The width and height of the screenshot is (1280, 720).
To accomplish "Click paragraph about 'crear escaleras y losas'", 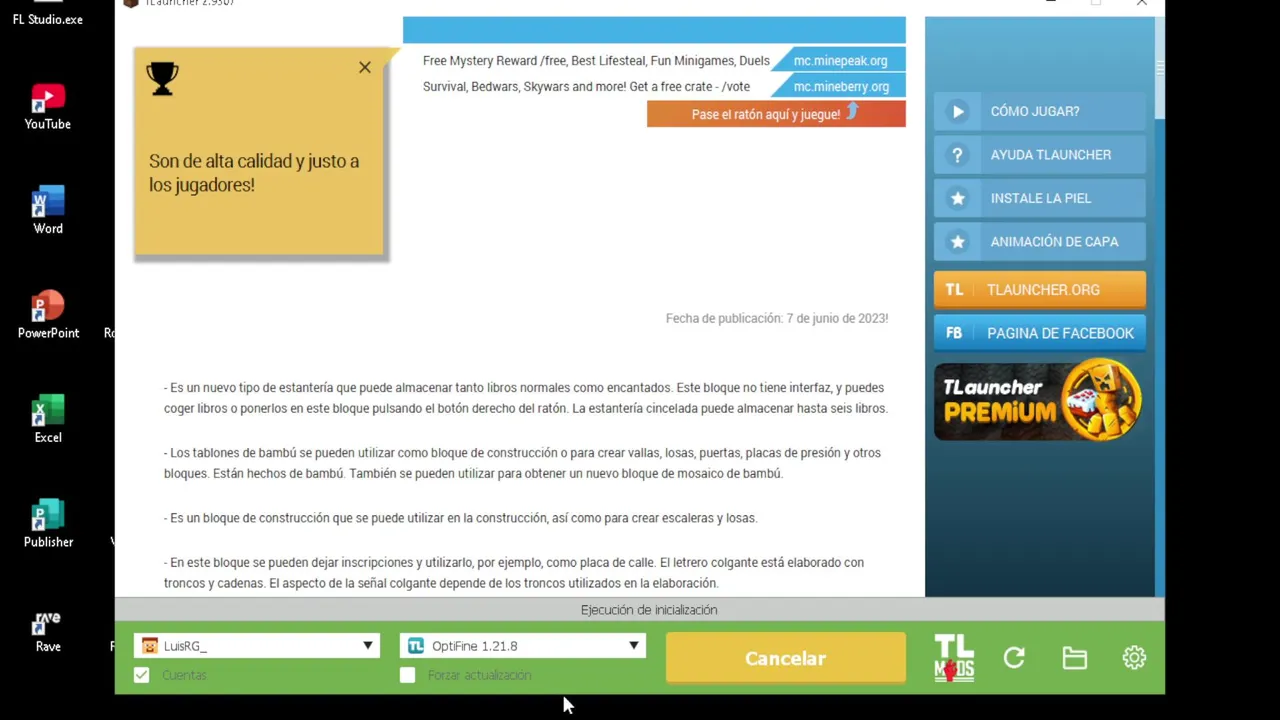I will coord(461,518).
